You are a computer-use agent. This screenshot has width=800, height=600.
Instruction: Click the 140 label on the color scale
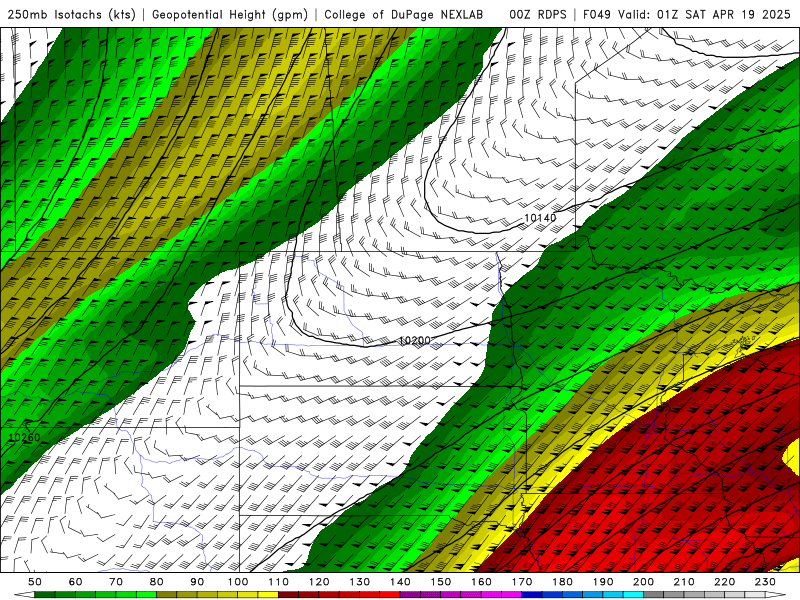pyautogui.click(x=401, y=582)
